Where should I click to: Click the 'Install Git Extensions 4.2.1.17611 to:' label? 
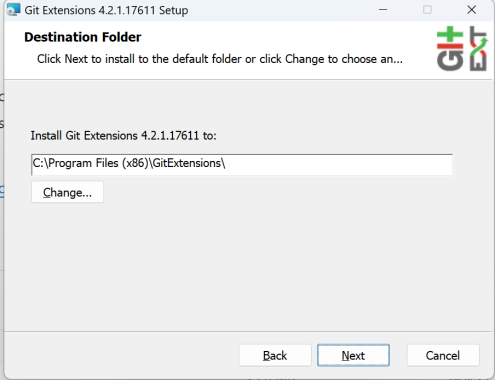[124, 136]
